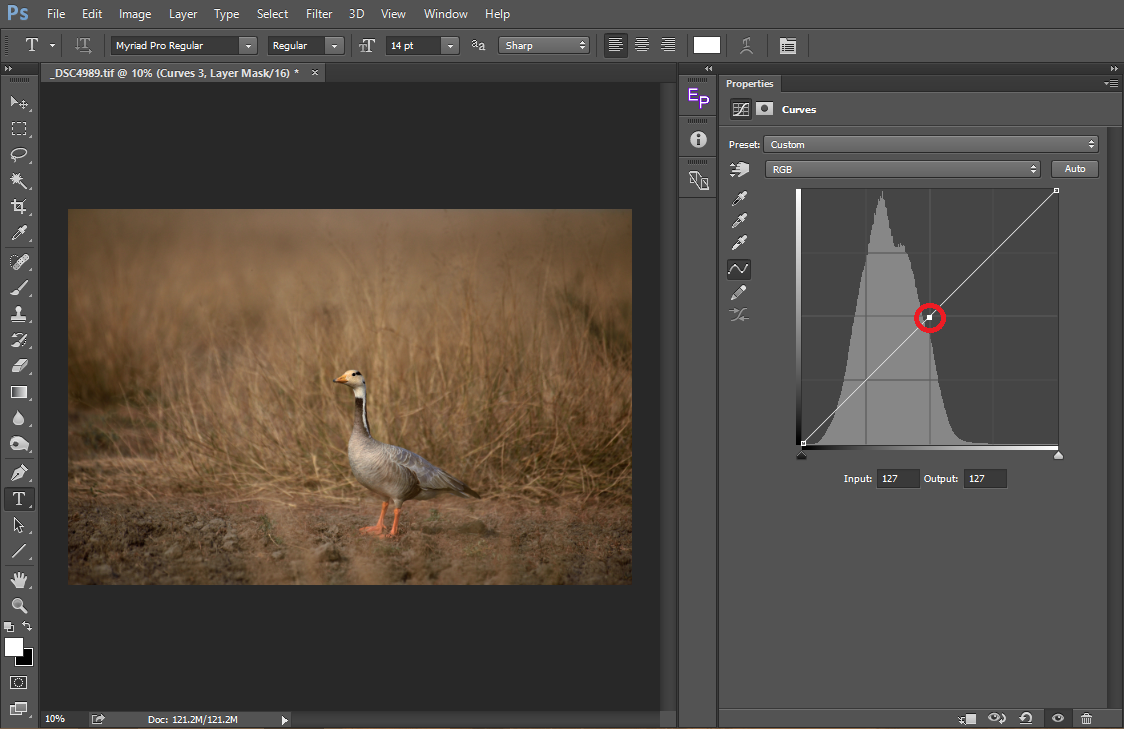Click the on-image adjustment hand tool
The width and height of the screenshot is (1124, 729).
pos(740,170)
